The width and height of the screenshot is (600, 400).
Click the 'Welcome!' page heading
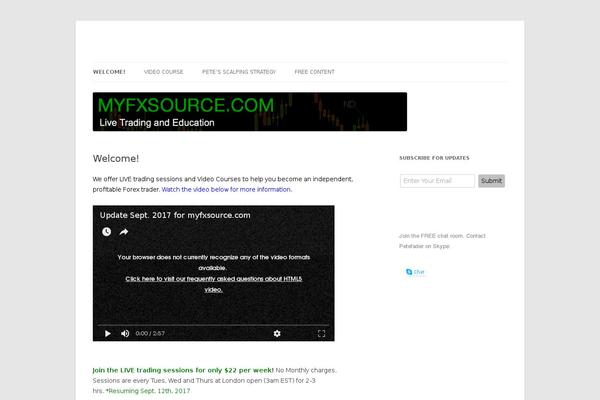[116, 158]
